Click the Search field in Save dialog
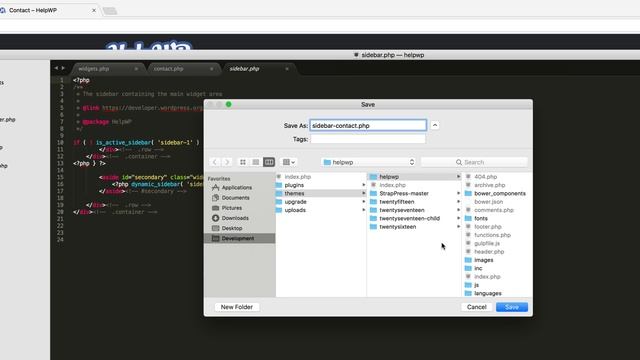Image resolution: width=640 pixels, height=360 pixels. (474, 162)
